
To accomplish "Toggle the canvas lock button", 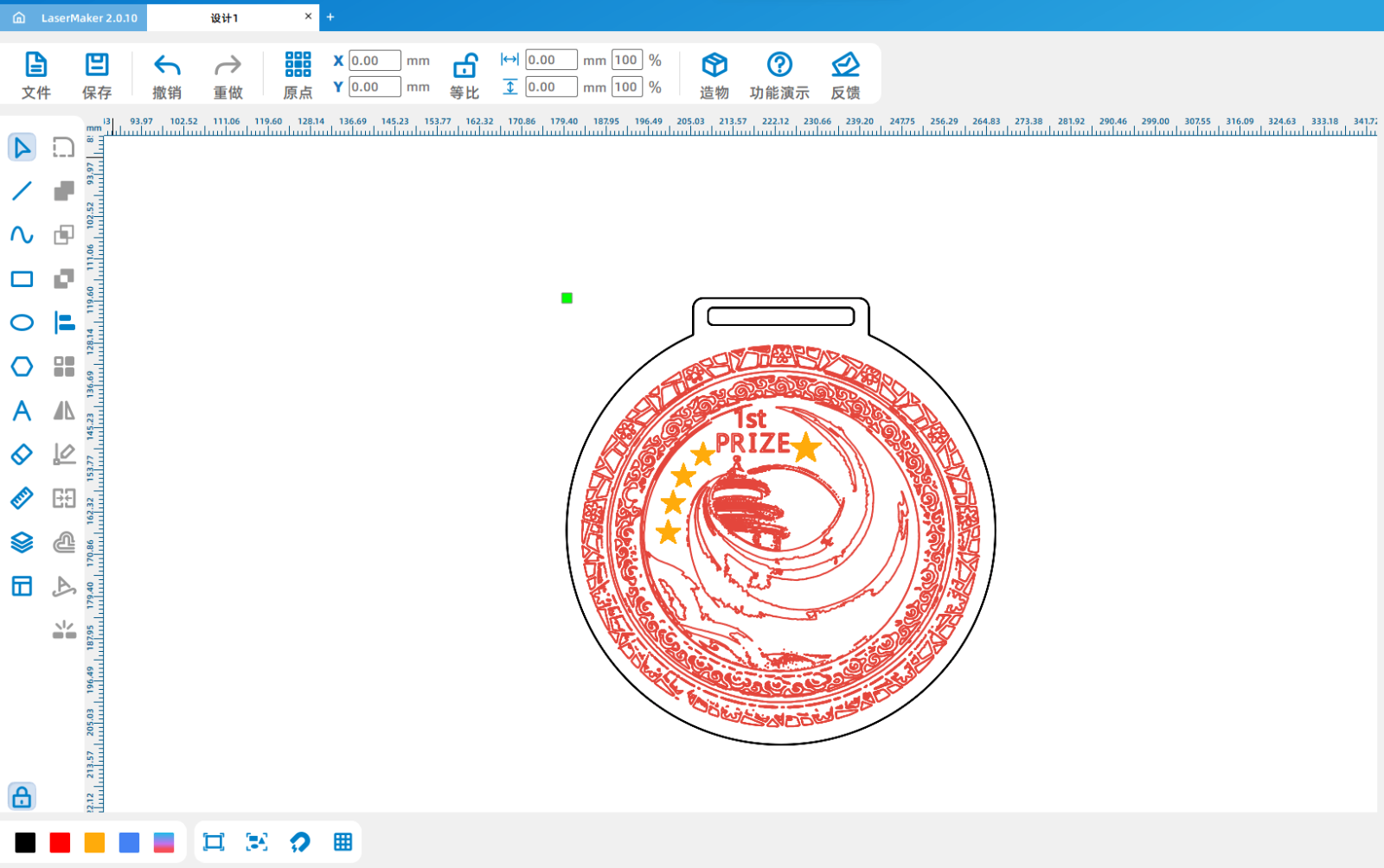I will [22, 796].
